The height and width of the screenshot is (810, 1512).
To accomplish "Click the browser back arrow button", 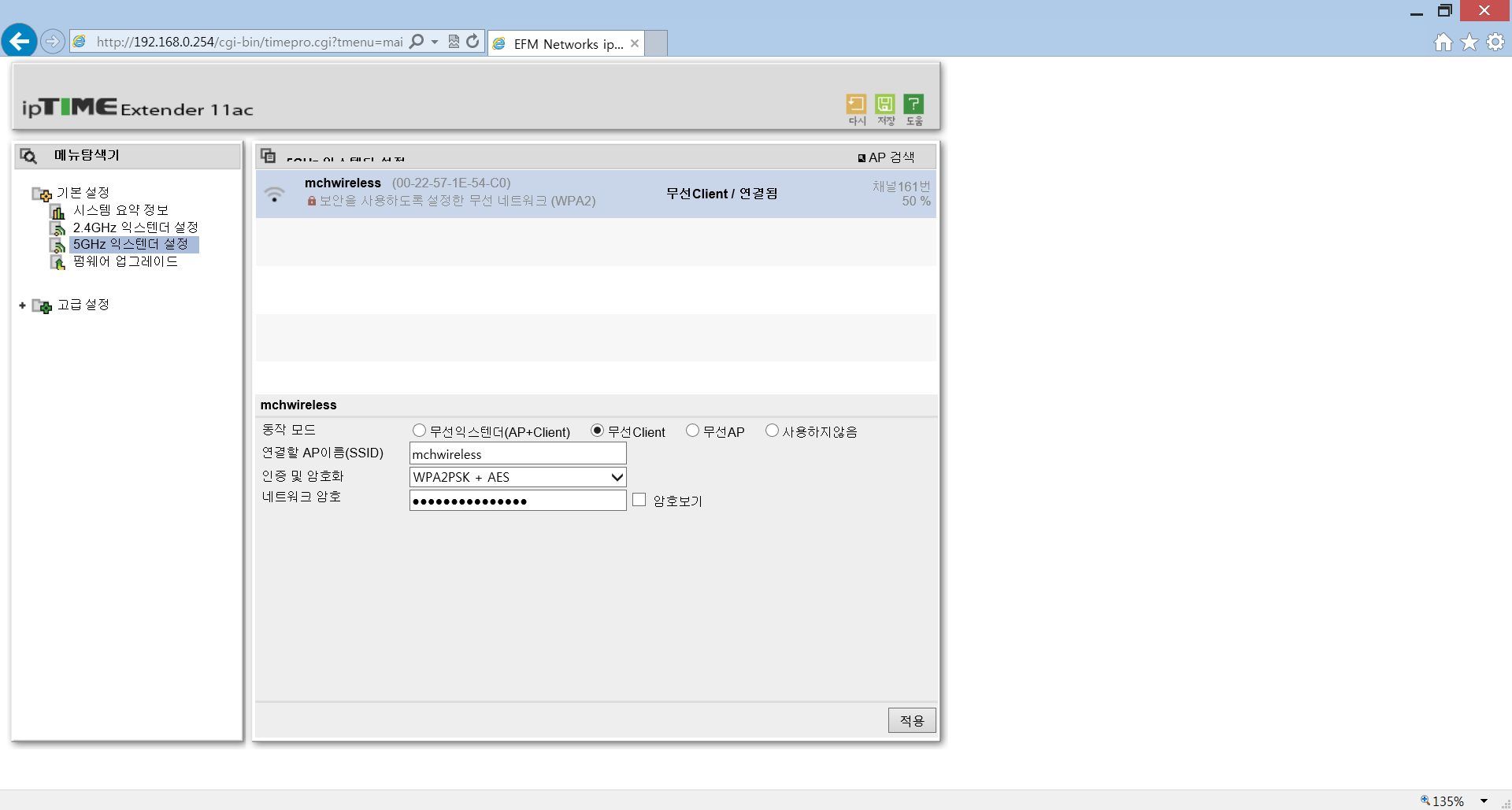I will [x=20, y=40].
